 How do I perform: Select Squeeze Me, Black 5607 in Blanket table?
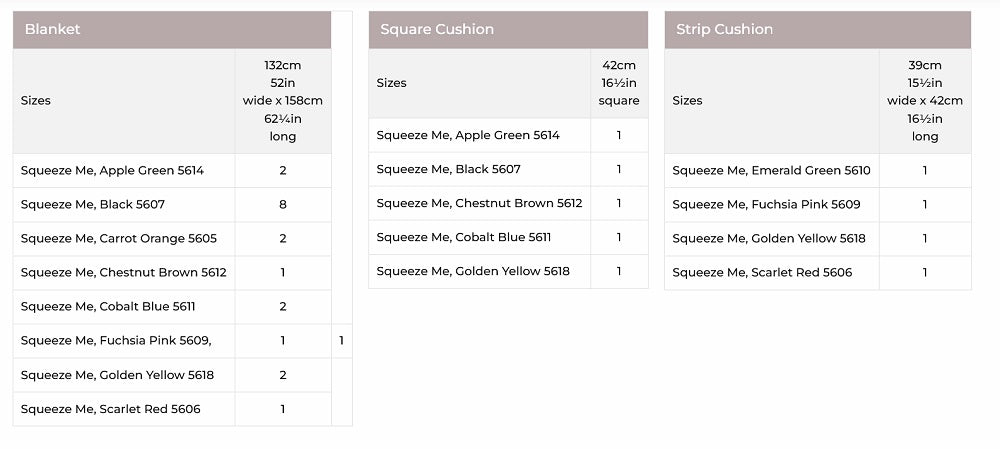(93, 204)
